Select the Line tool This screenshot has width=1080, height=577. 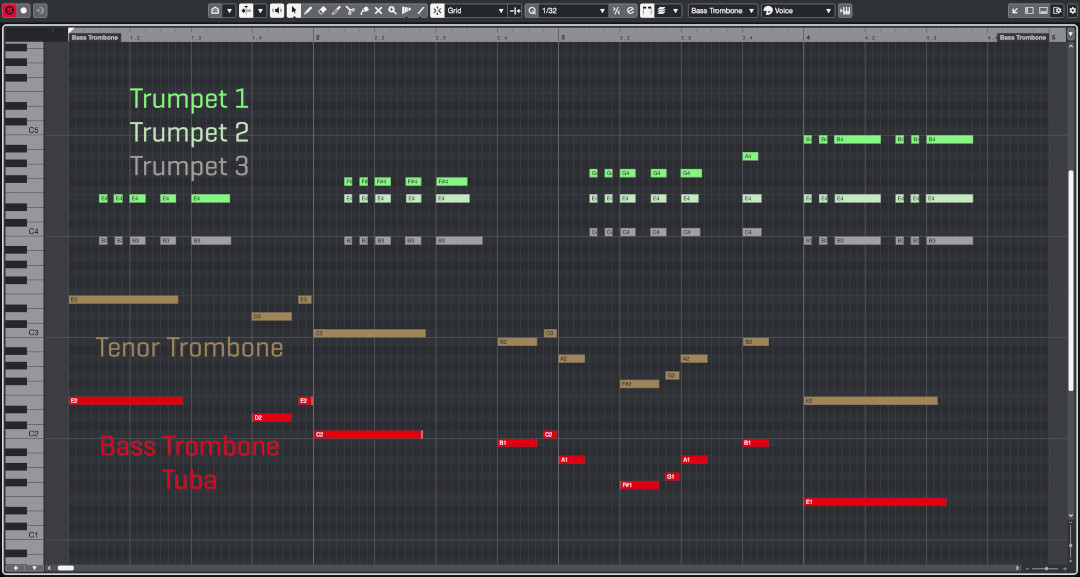point(421,10)
